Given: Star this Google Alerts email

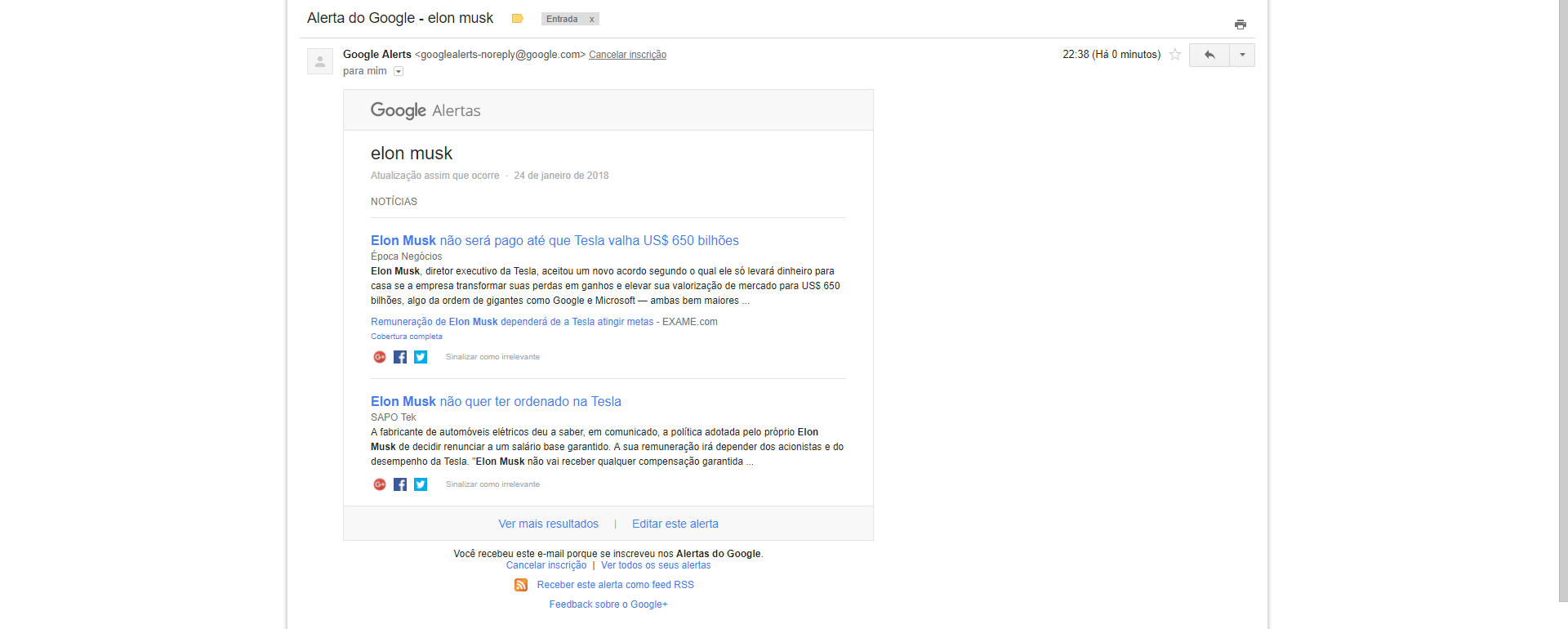Looking at the screenshot, I should 1175,55.
